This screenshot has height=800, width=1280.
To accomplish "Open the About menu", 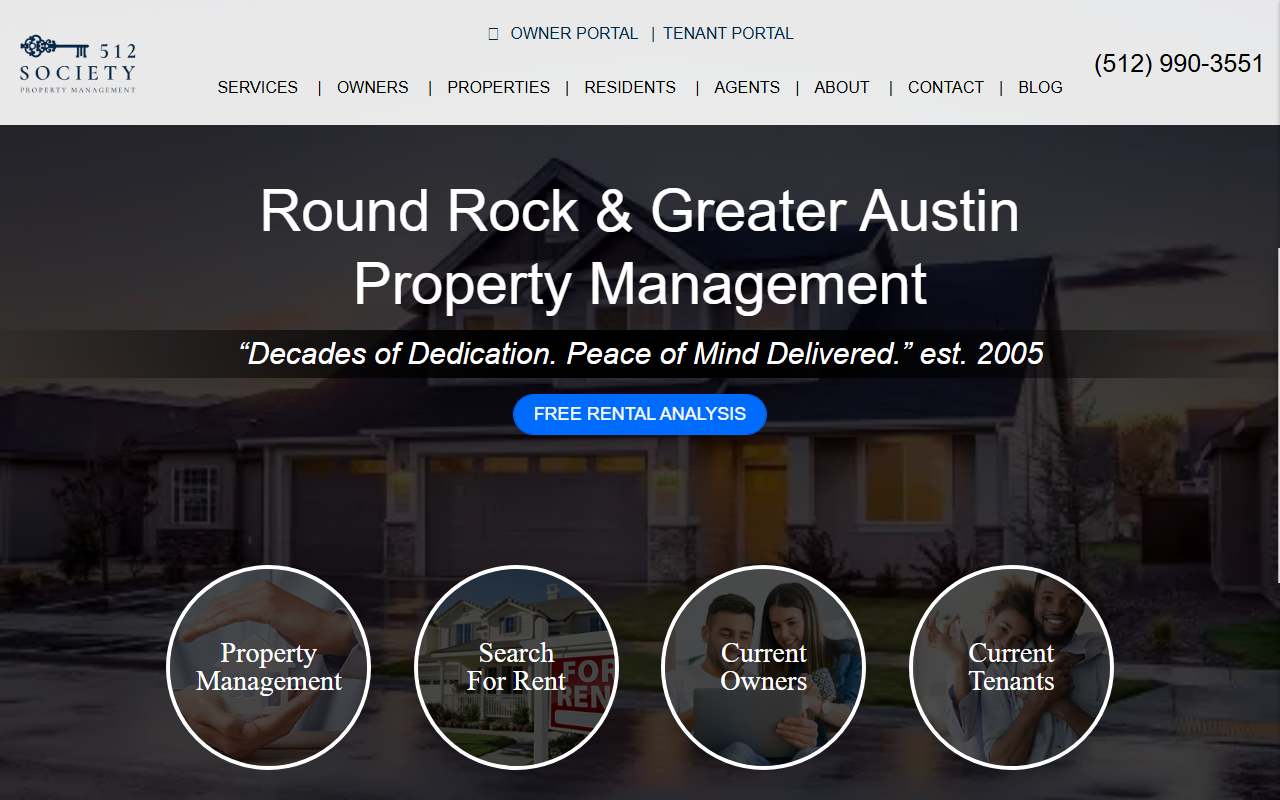I will (x=842, y=87).
